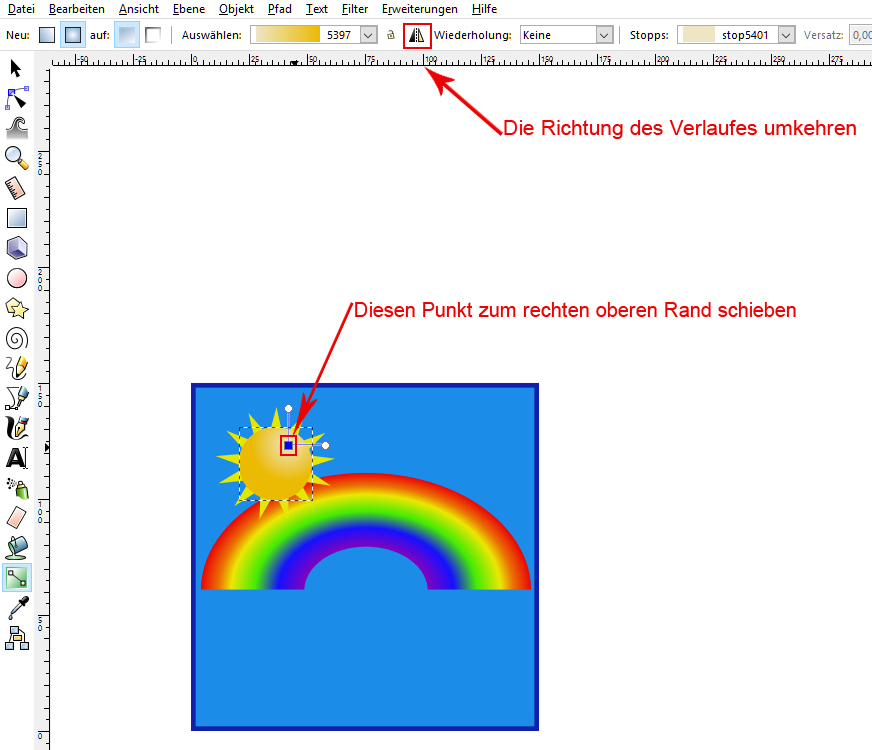Select the 3D Box tool

(17, 248)
